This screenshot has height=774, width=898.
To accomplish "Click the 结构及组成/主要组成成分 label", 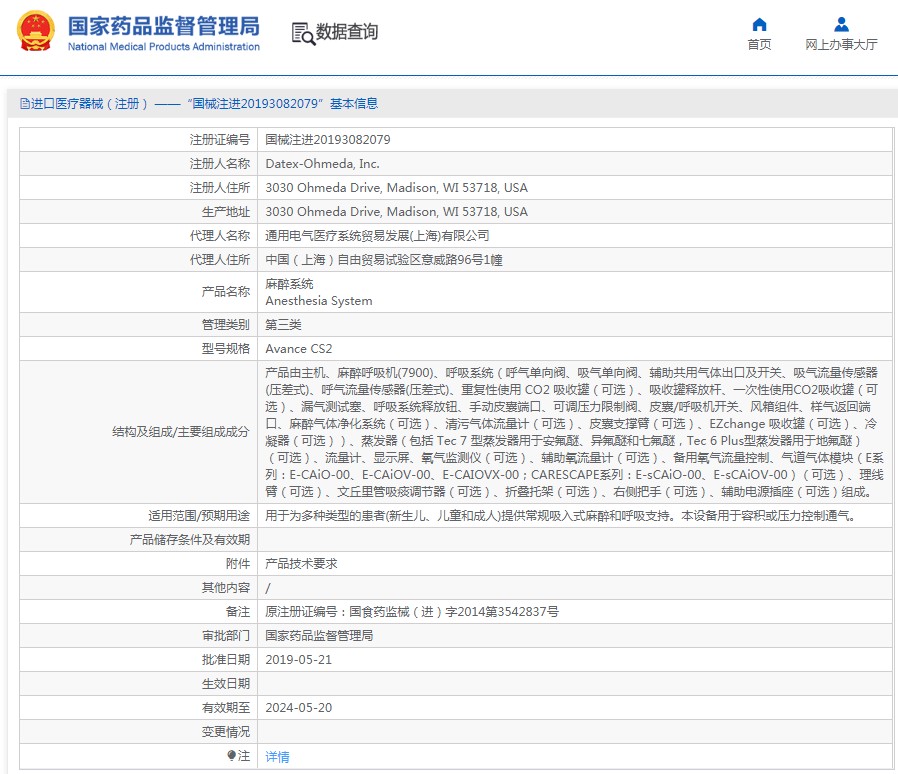I will [x=181, y=432].
